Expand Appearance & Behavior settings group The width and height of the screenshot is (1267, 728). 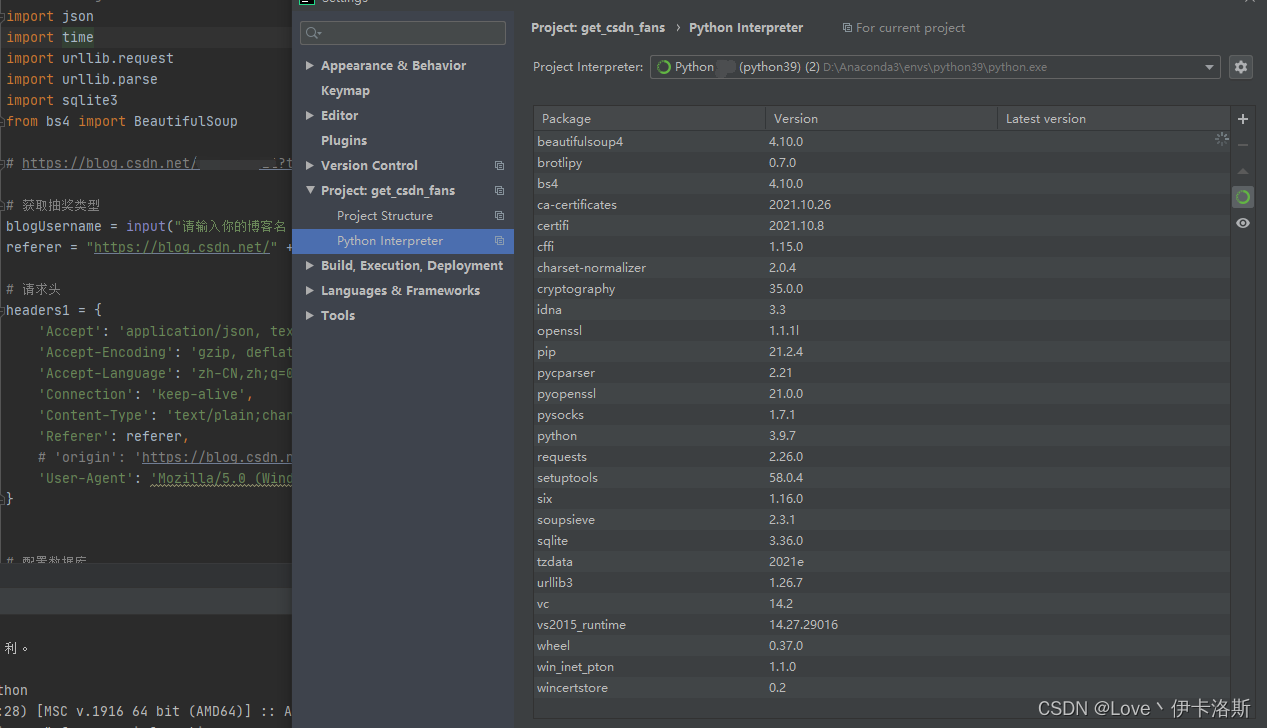point(309,66)
